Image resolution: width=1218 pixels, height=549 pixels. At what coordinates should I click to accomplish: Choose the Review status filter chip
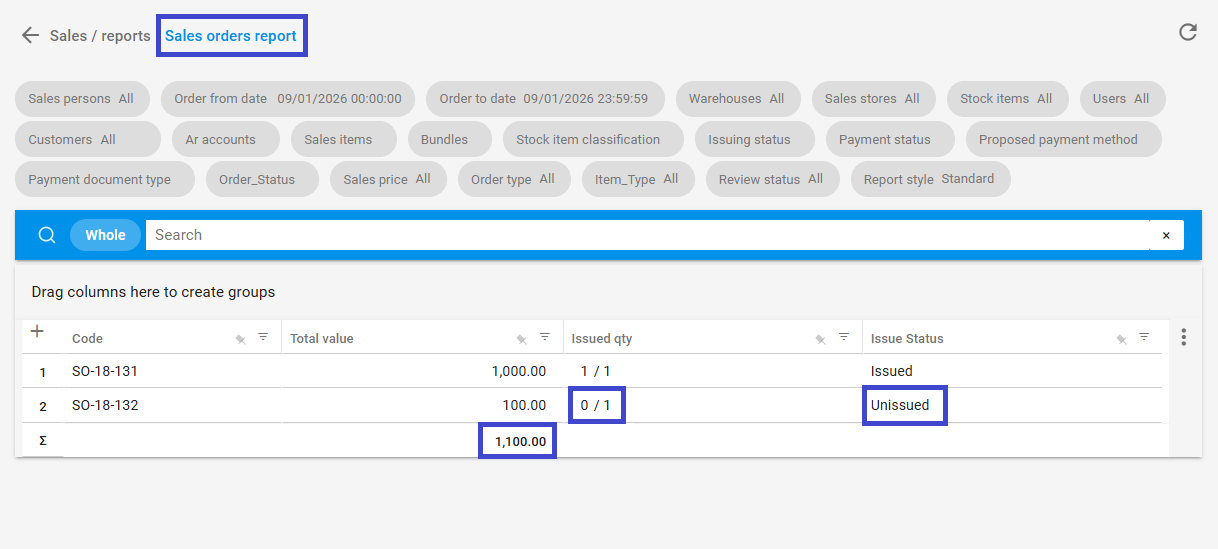point(772,179)
